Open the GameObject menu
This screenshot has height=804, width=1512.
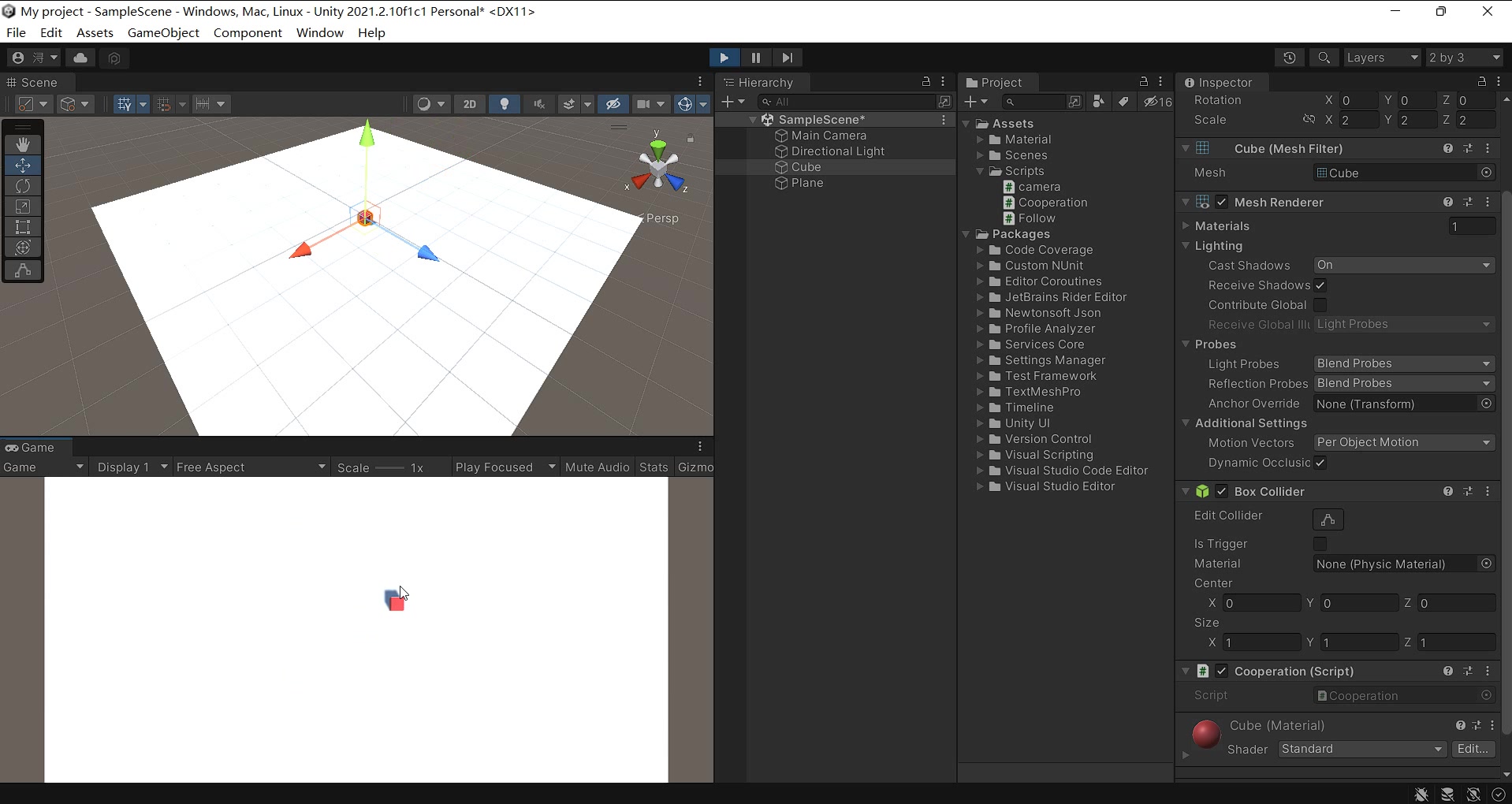(x=163, y=32)
